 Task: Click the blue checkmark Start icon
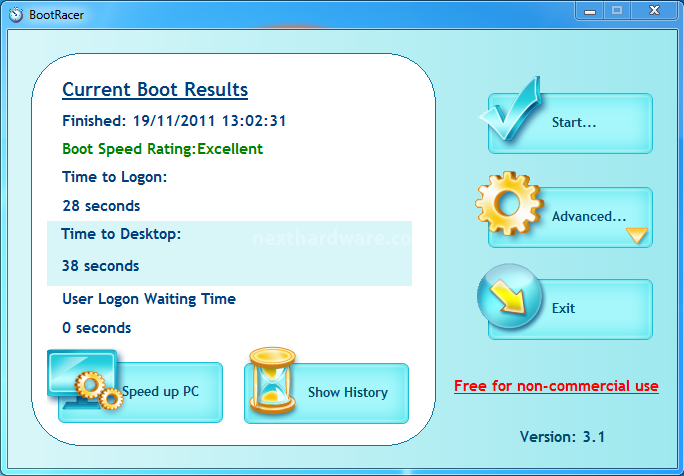[511, 108]
